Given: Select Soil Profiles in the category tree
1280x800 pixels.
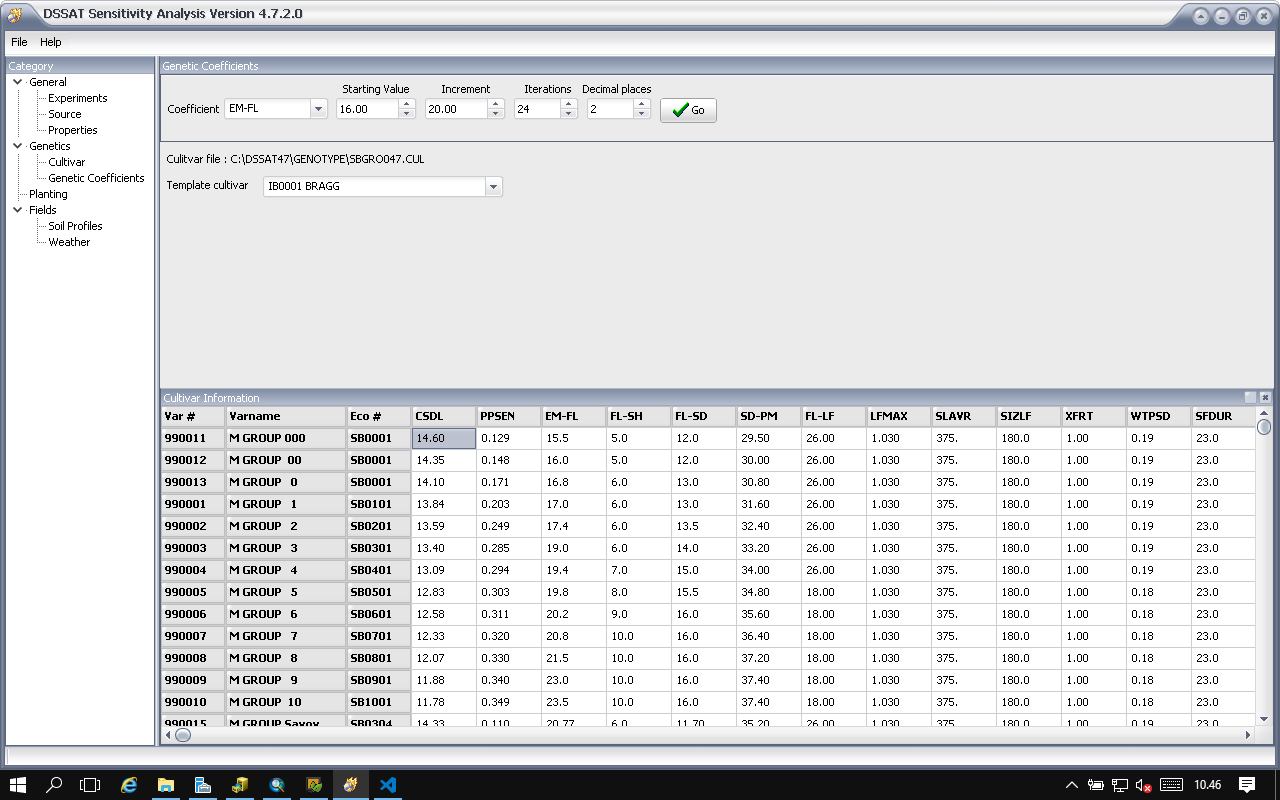Looking at the screenshot, I should pos(75,226).
